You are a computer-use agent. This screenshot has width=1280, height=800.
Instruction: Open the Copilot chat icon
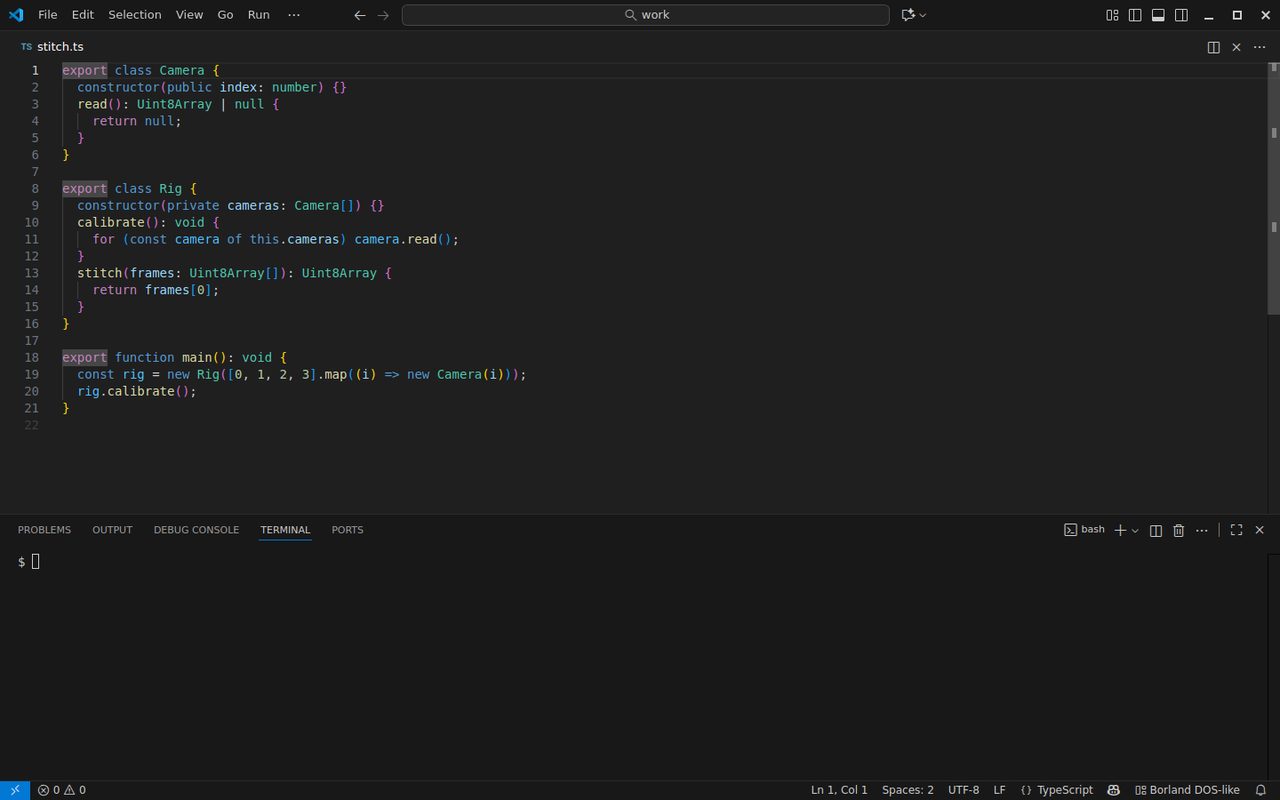(x=908, y=15)
